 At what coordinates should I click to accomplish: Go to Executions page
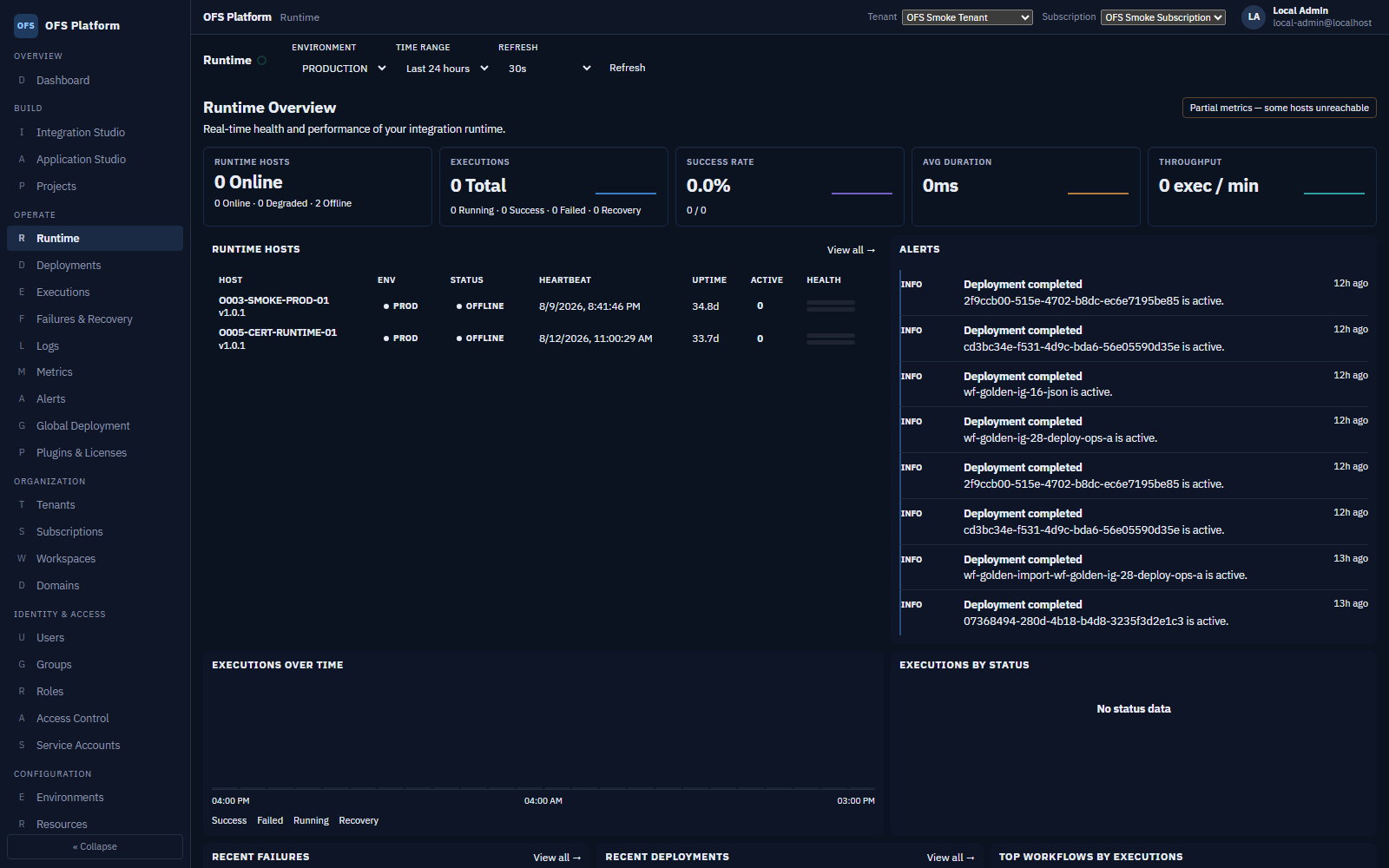click(x=95, y=293)
